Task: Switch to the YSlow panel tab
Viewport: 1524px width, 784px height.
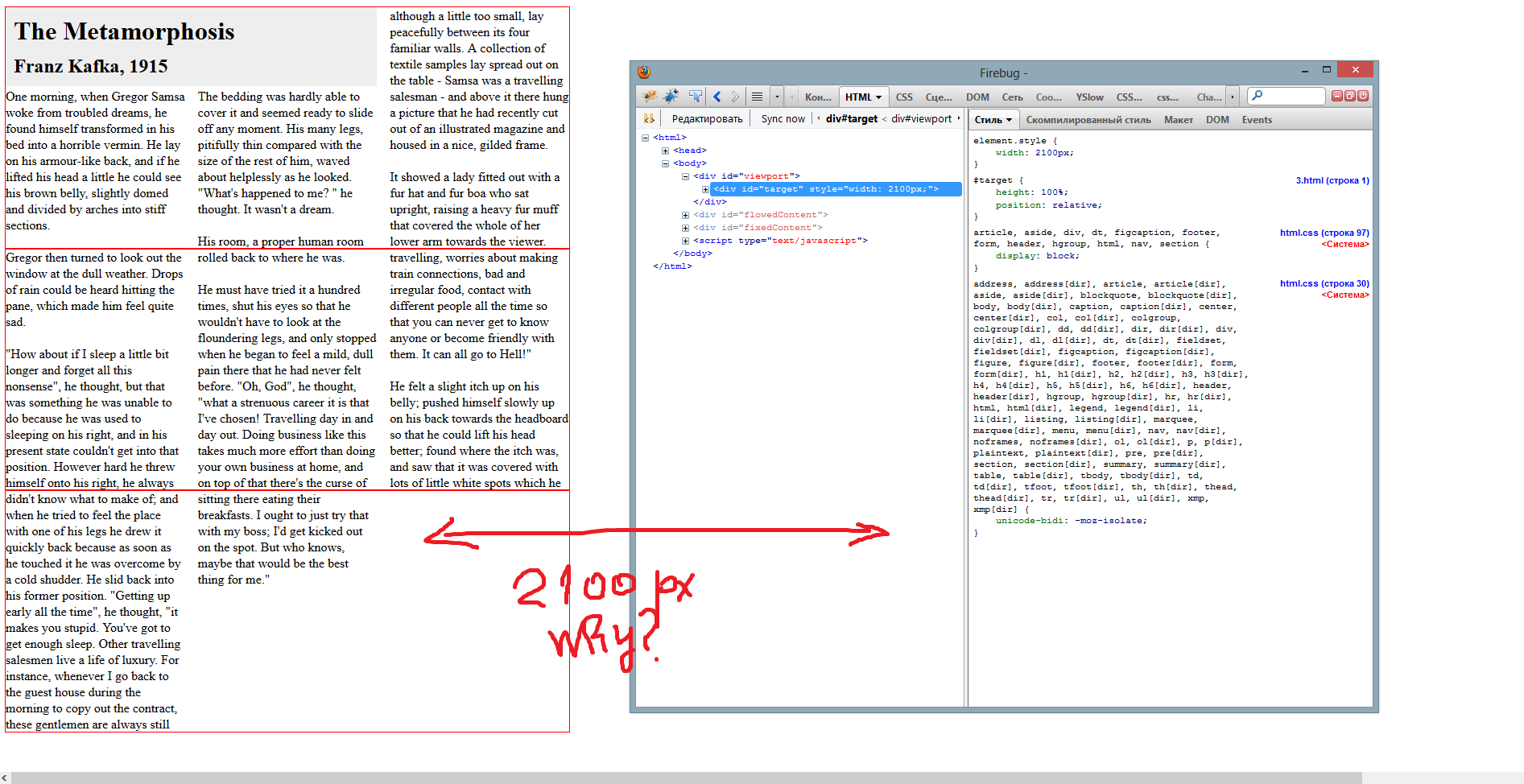Action: click(1089, 97)
